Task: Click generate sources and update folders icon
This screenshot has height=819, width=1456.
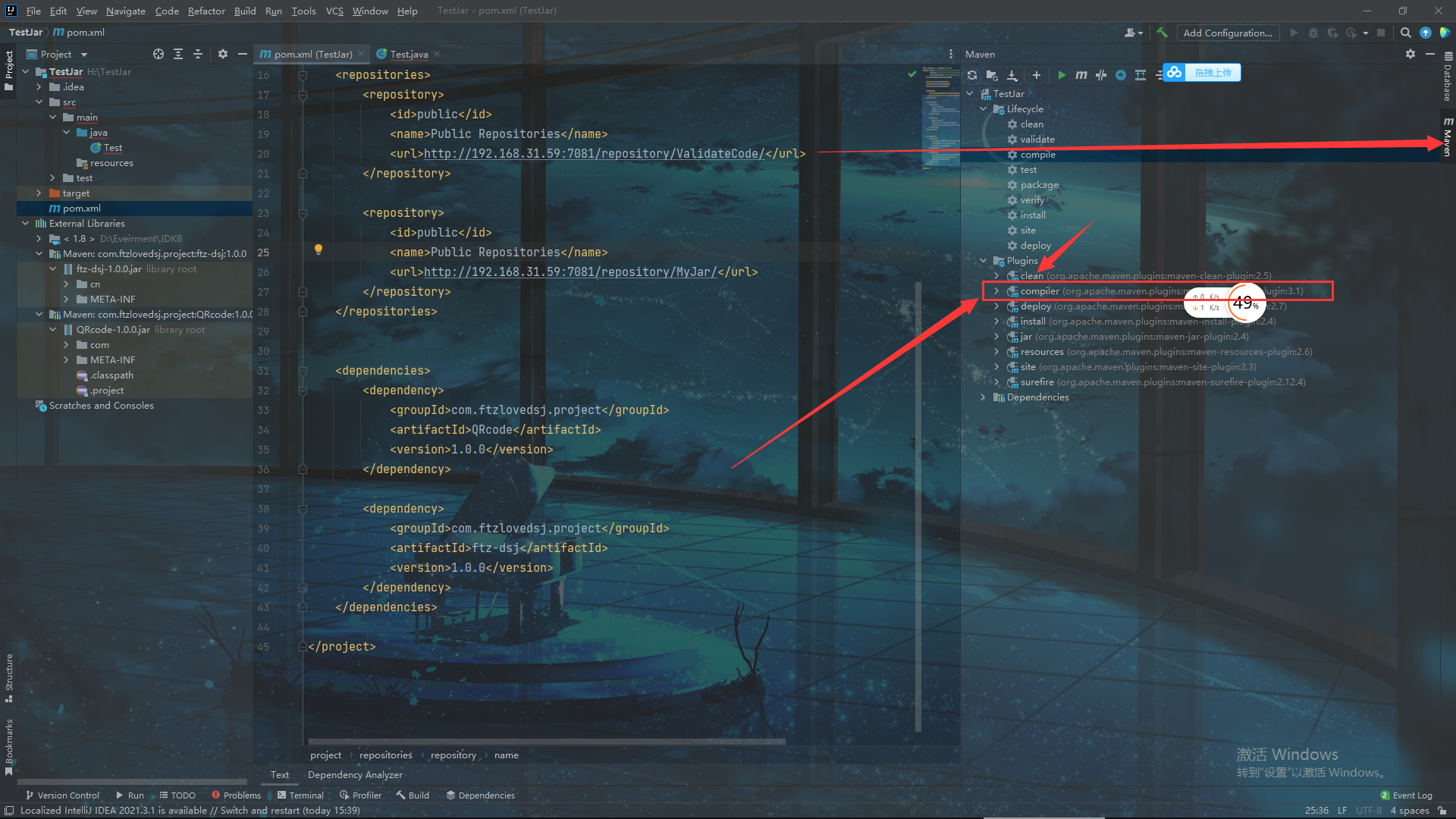Action: 992,75
